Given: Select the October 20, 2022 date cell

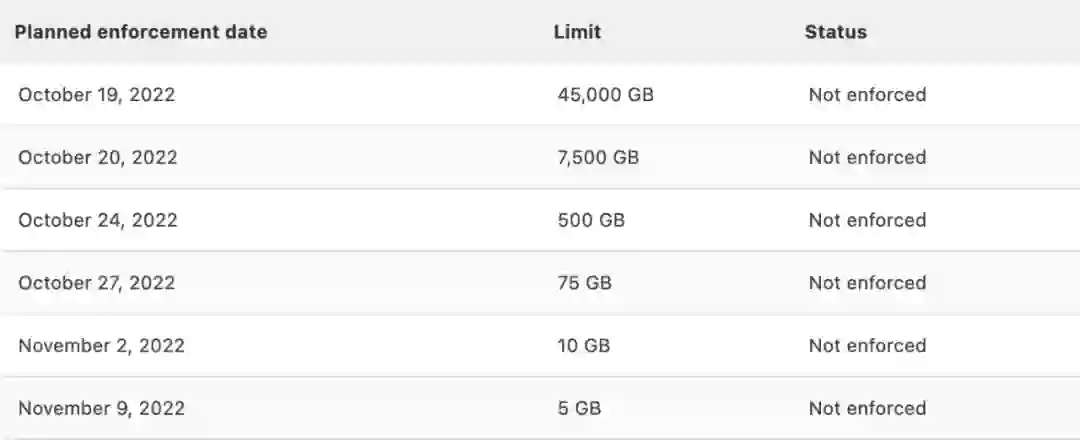Looking at the screenshot, I should tap(98, 157).
